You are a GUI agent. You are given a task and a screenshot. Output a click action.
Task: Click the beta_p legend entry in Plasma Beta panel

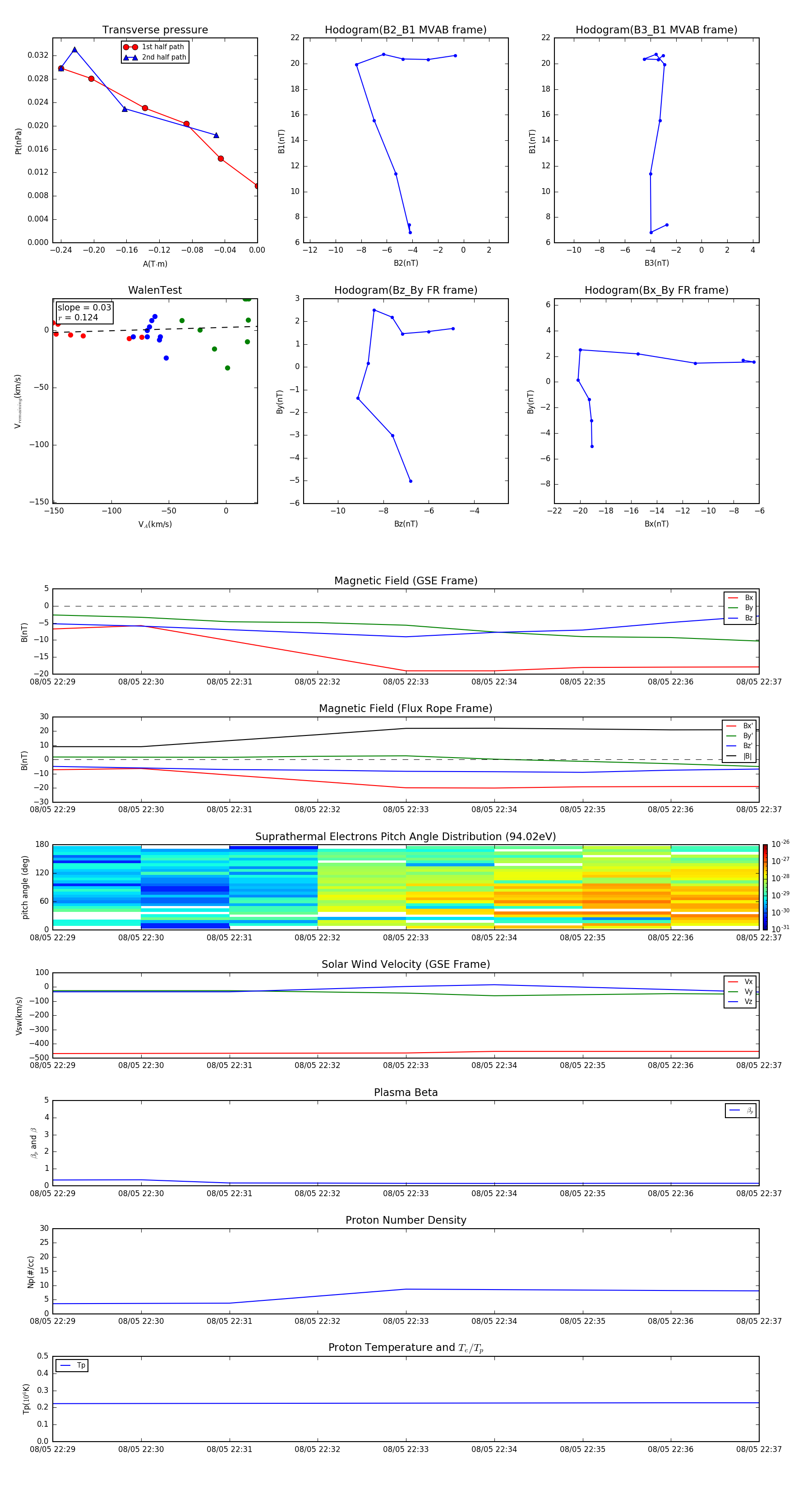coord(741,1110)
